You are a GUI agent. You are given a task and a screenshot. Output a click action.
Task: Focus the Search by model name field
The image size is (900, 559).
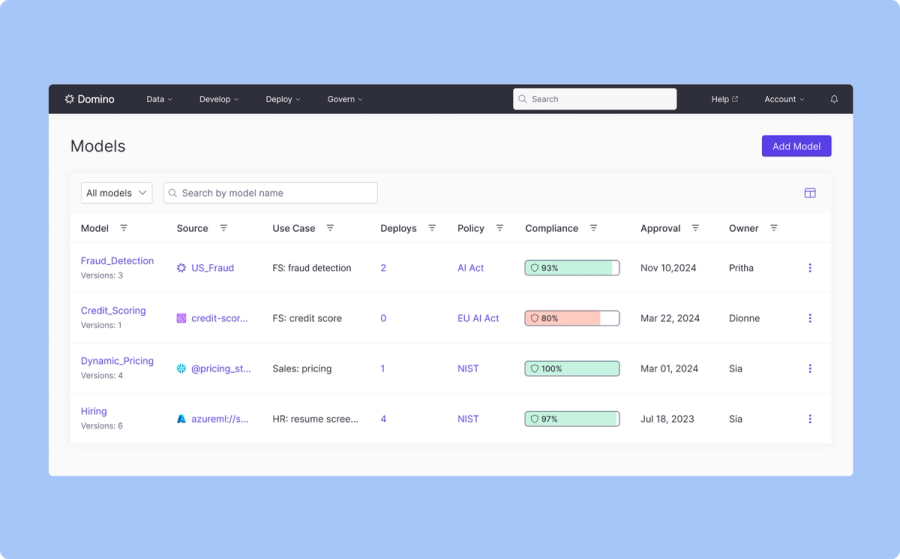[x=270, y=193]
